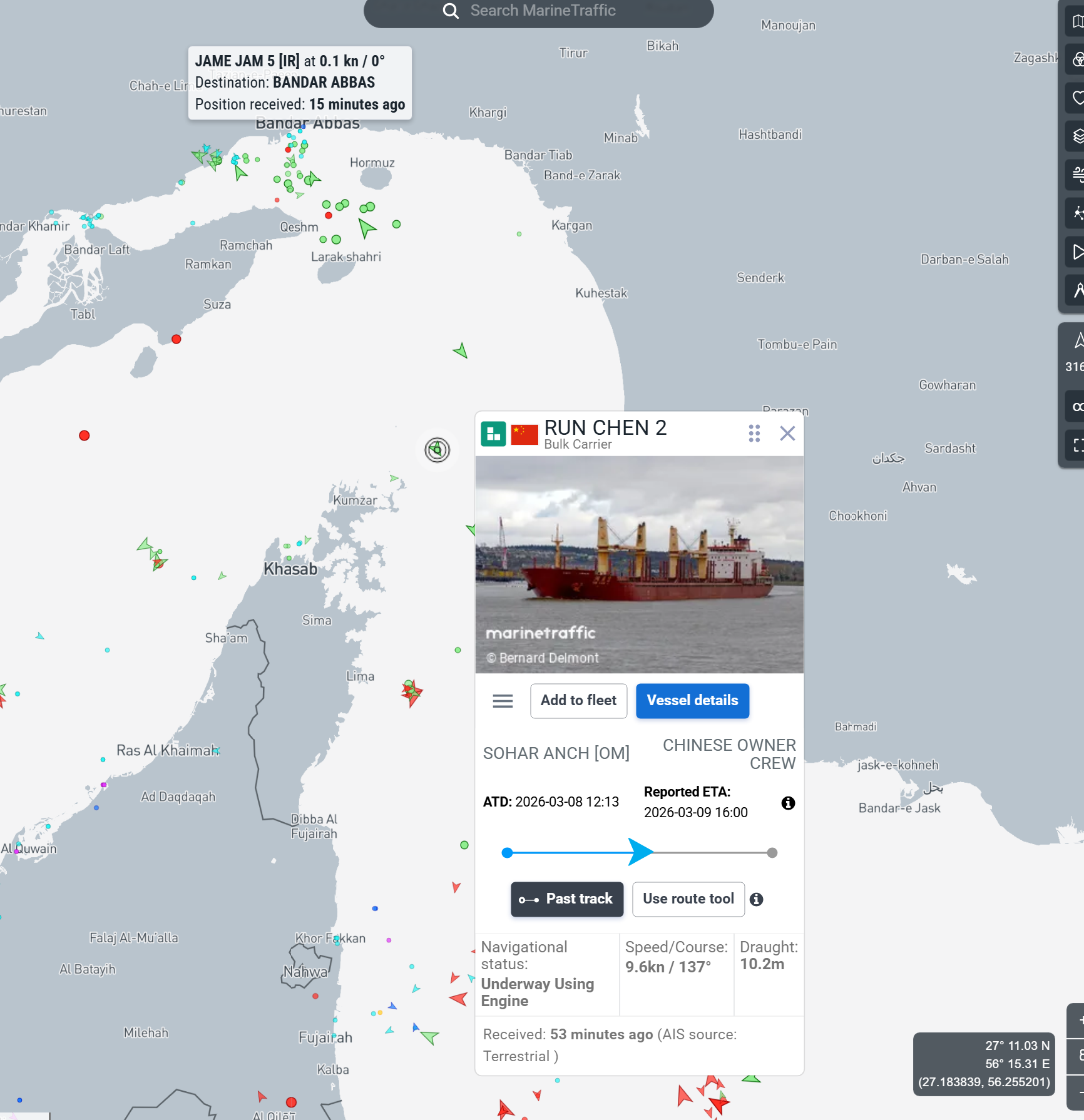Click the vessel arrow counter showing 316
This screenshot has width=1084, height=1120.
click(x=1075, y=352)
